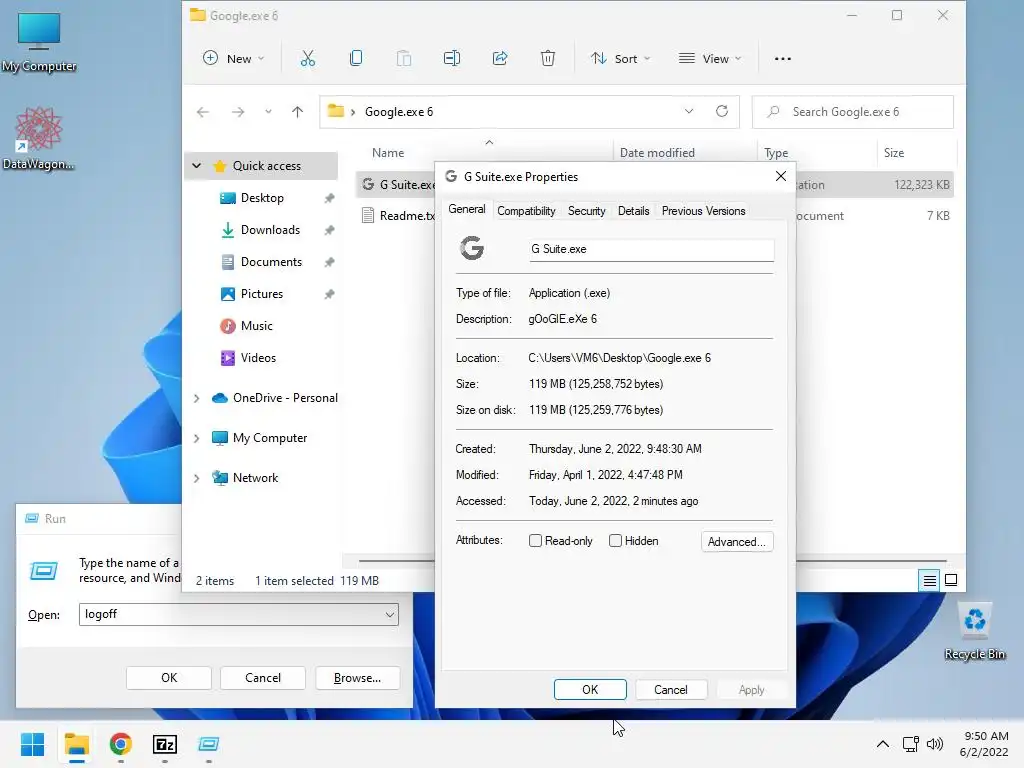Image resolution: width=1024 pixels, height=768 pixels.
Task: Click the Run dialog Open text field
Action: (x=238, y=615)
